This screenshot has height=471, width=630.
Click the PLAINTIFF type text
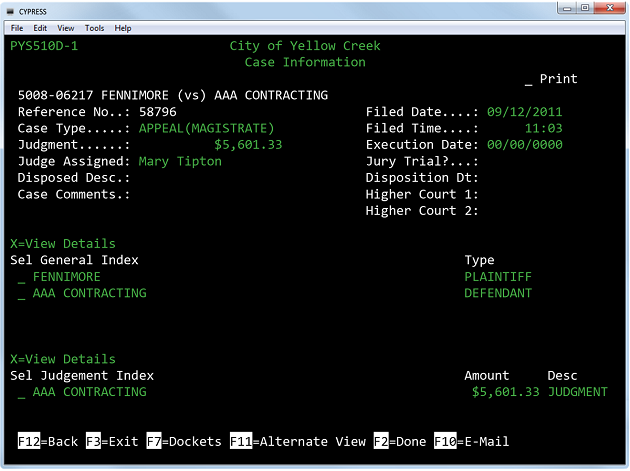tap(498, 277)
